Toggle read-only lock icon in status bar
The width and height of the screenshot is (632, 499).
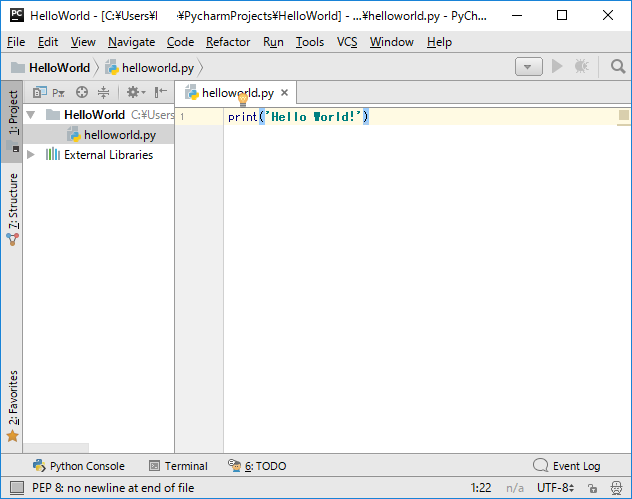pyautogui.click(x=592, y=488)
